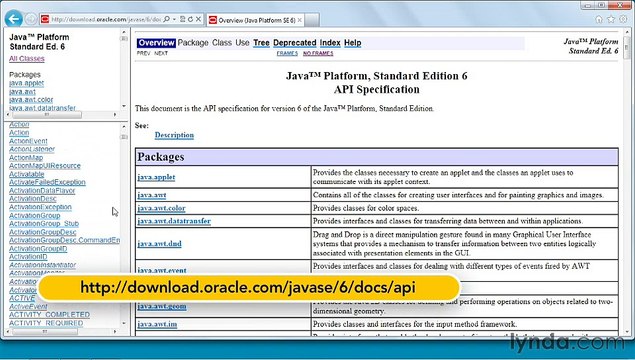The image size is (635, 360).
Task: Open the browser Home icon
Action: point(599,19)
